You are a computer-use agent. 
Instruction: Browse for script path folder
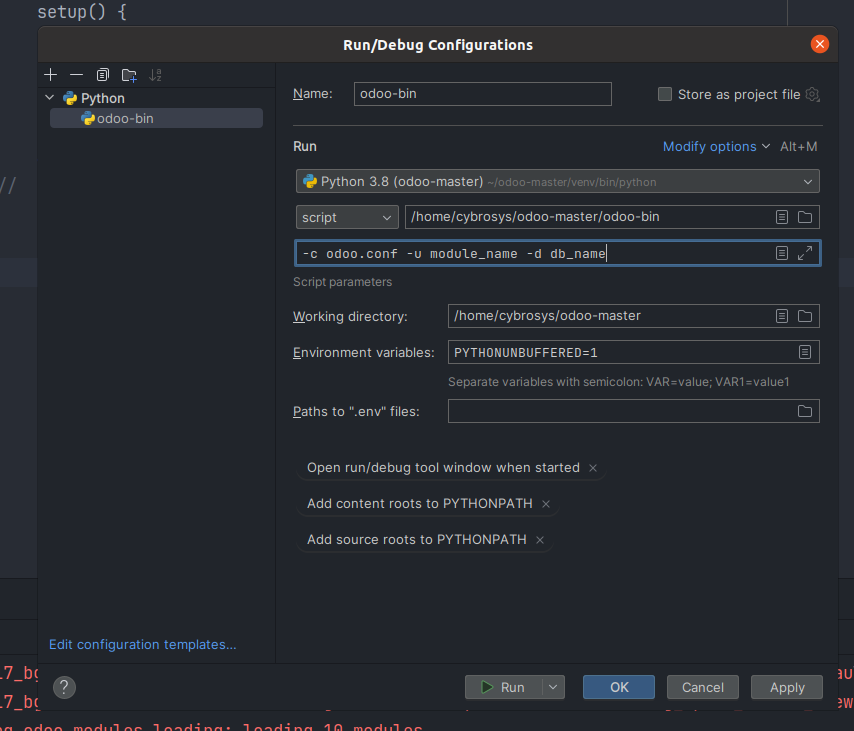click(805, 217)
